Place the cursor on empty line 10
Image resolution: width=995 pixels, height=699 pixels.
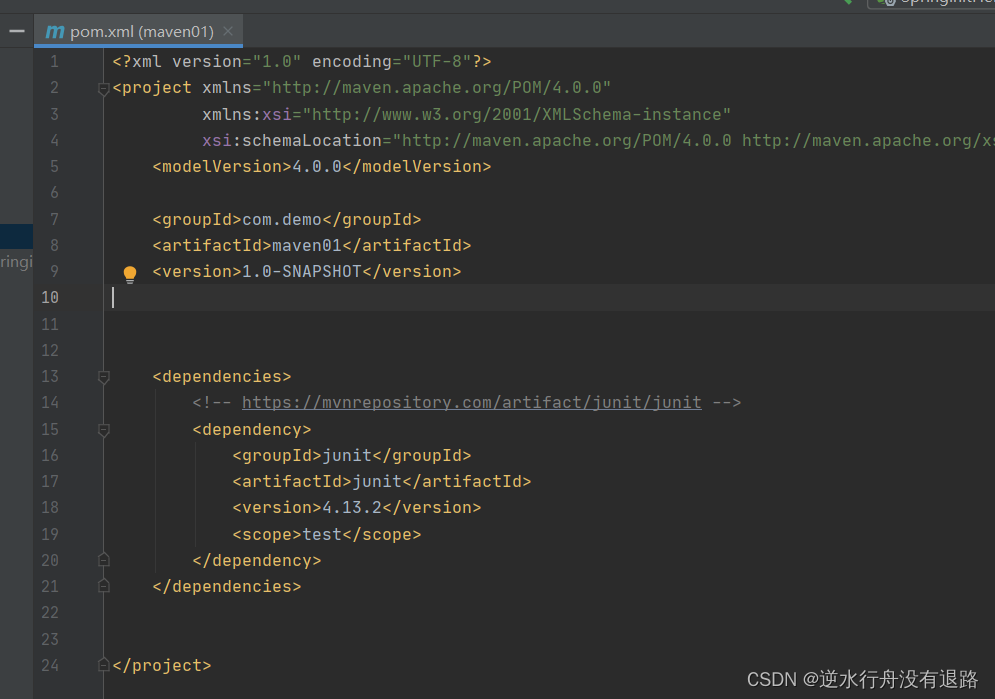(x=549, y=297)
